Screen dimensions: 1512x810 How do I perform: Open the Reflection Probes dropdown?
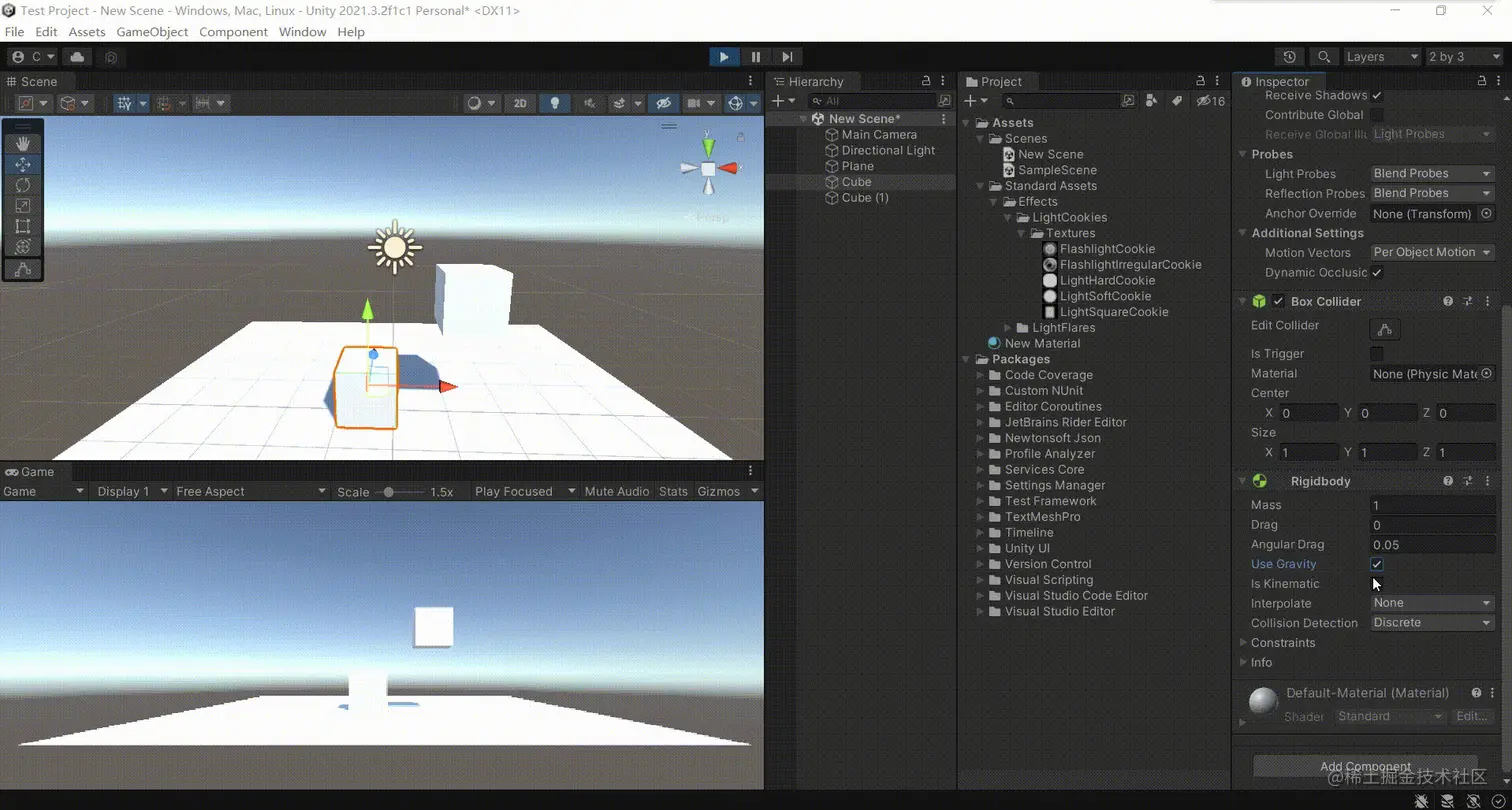(x=1432, y=193)
